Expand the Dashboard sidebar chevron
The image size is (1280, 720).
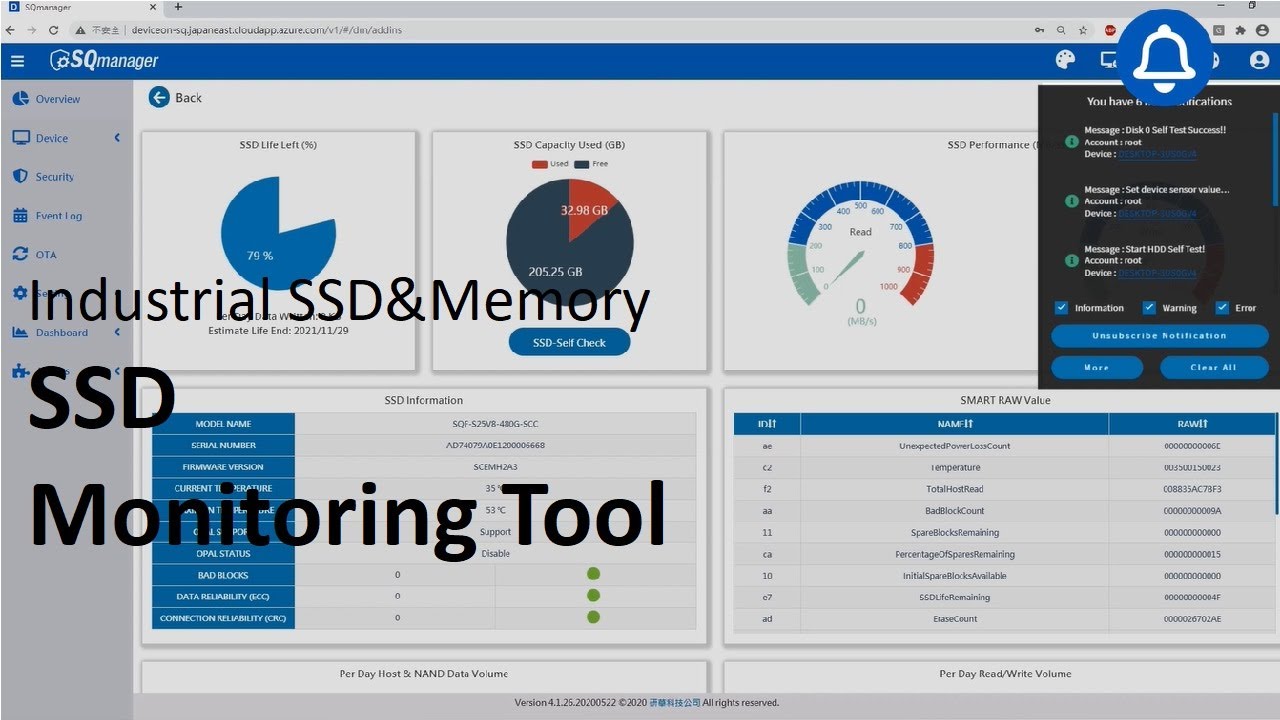click(117, 332)
